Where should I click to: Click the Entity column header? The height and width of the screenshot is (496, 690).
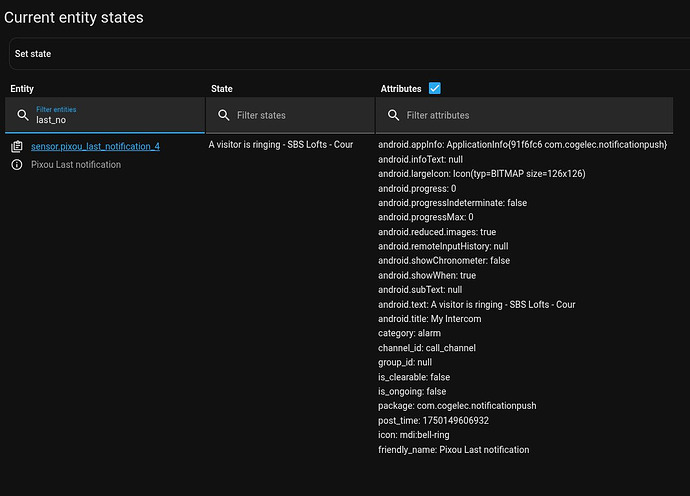22,89
